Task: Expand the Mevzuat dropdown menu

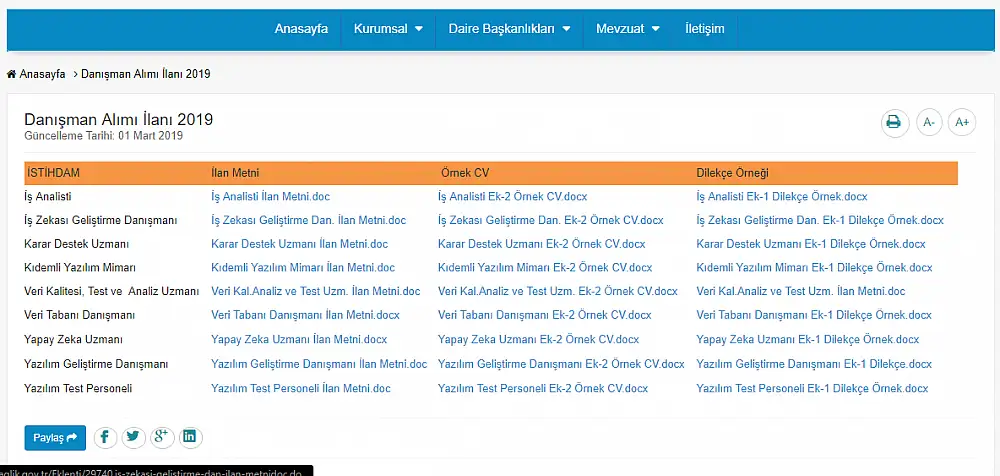Action: (x=627, y=29)
